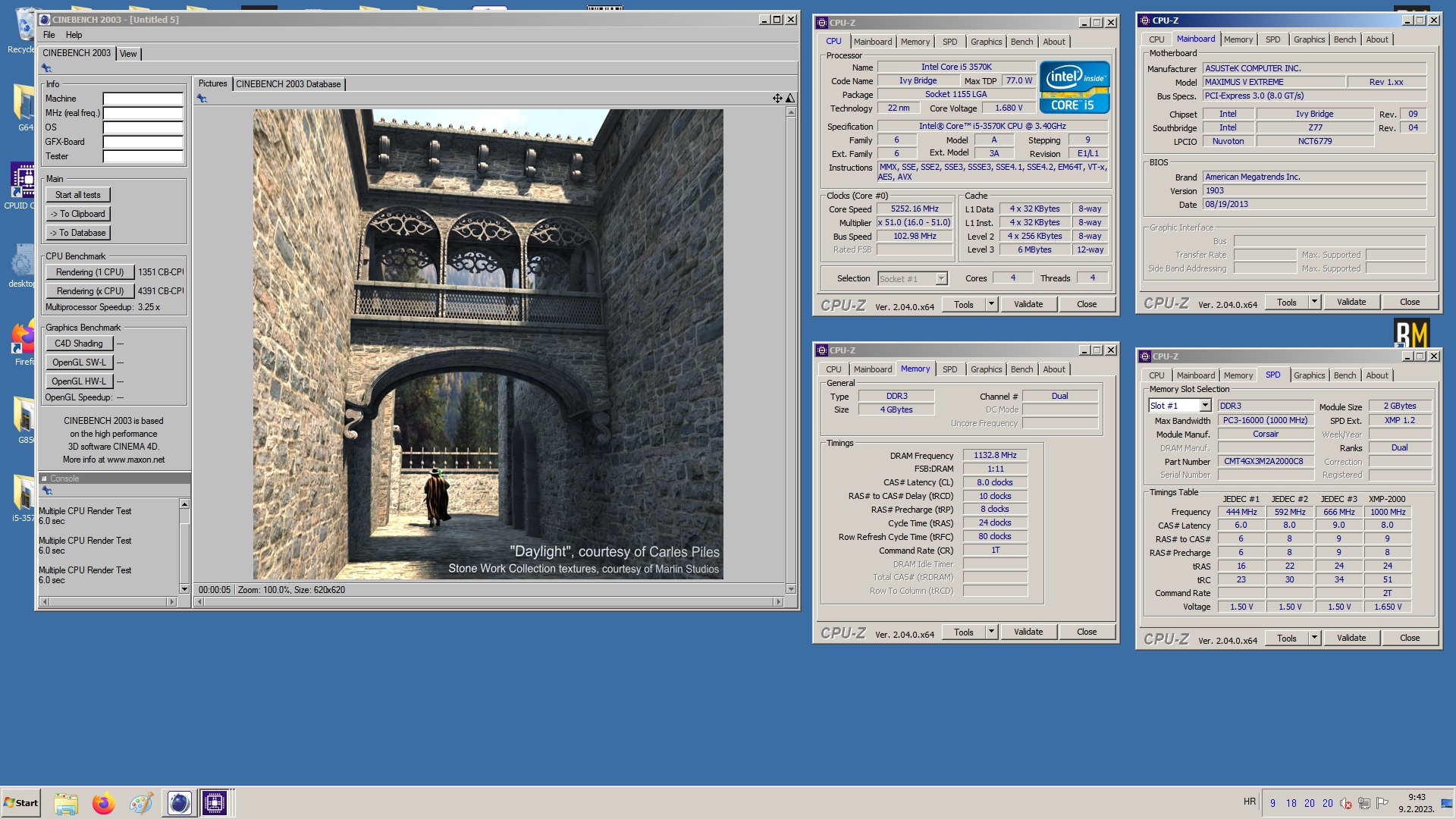Click console scrollbar up arrow
This screenshot has width=1456, height=819.
tap(184, 504)
